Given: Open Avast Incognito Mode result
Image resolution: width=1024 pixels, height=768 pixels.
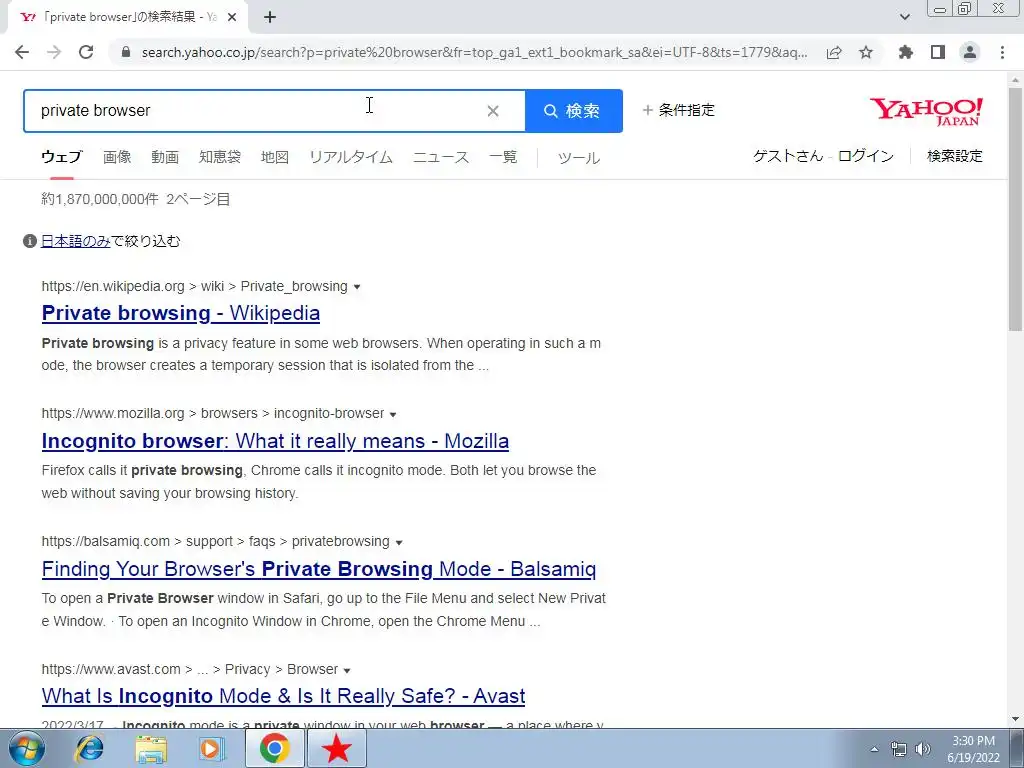Looking at the screenshot, I should (x=283, y=696).
